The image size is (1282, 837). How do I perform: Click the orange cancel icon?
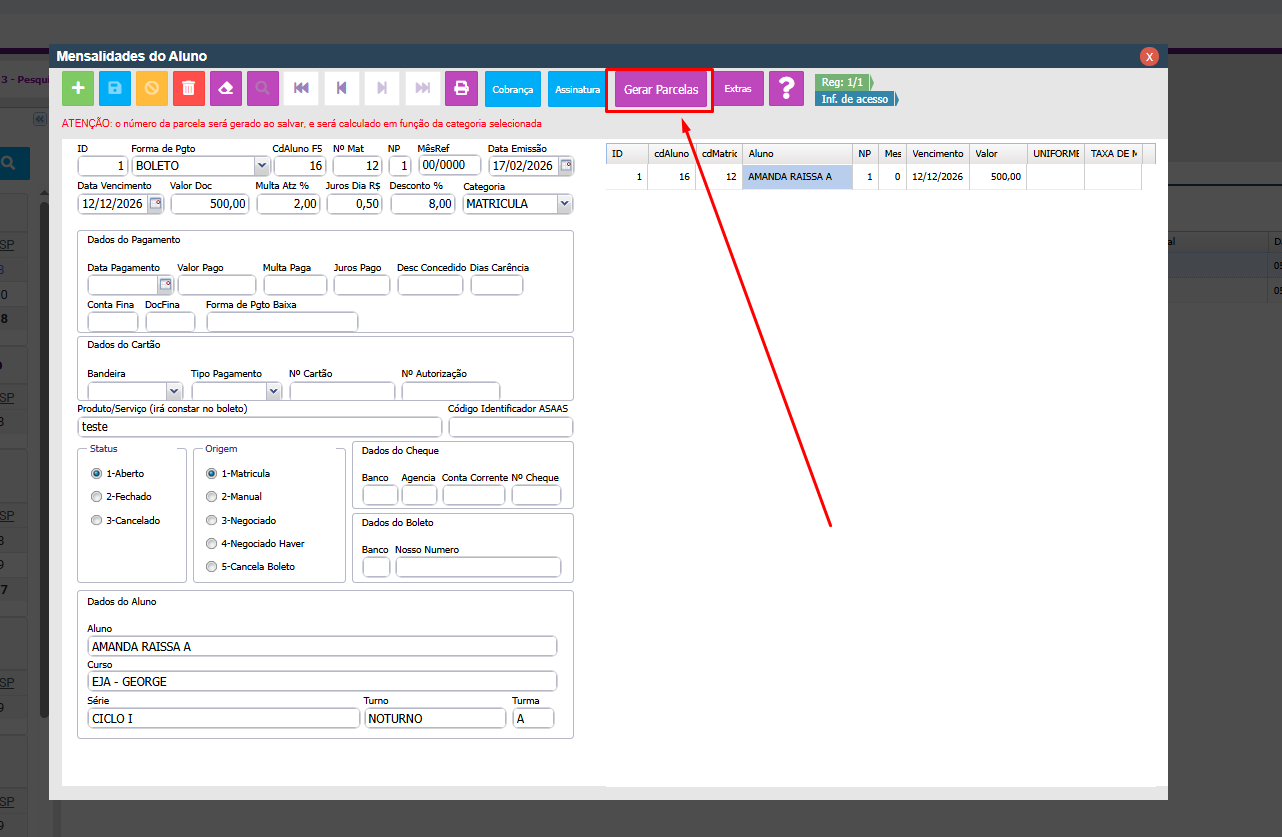tap(151, 89)
